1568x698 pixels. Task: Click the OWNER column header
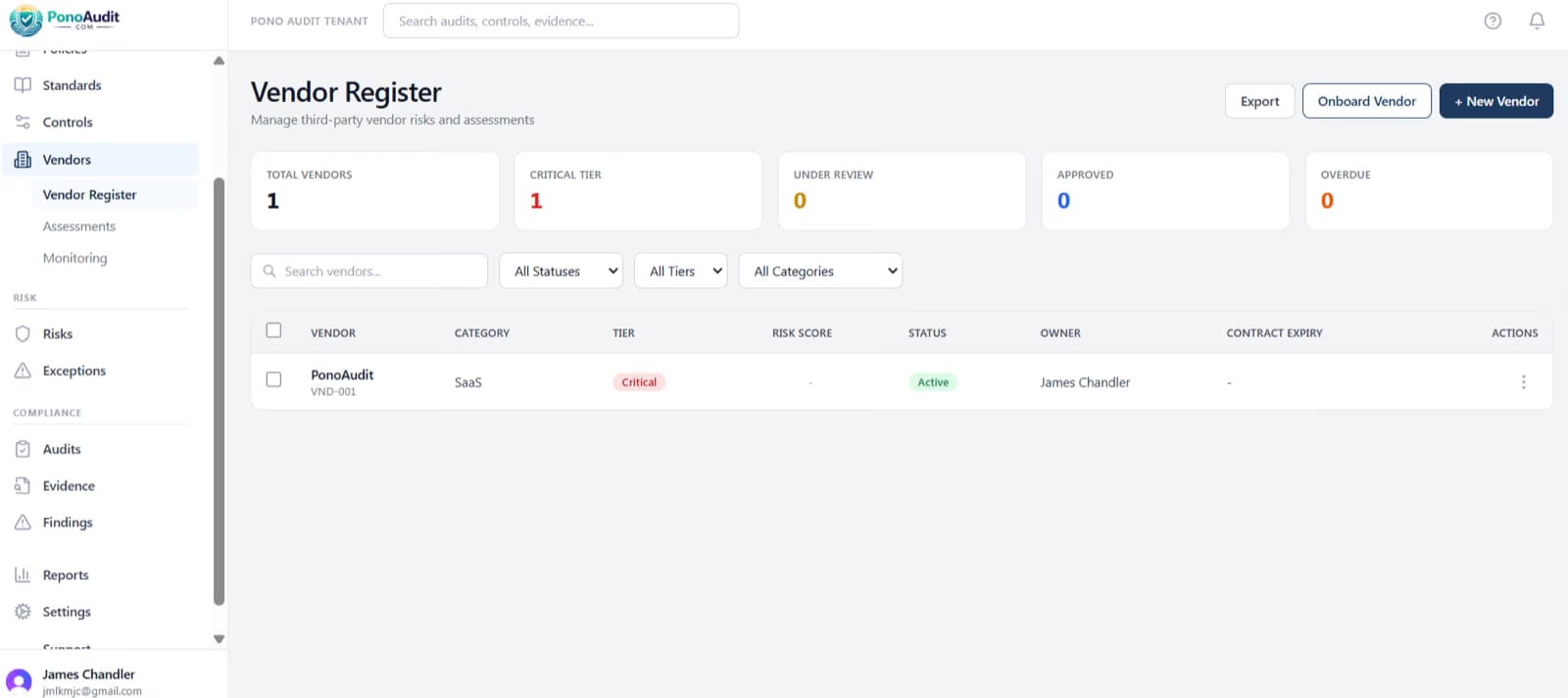click(1060, 333)
